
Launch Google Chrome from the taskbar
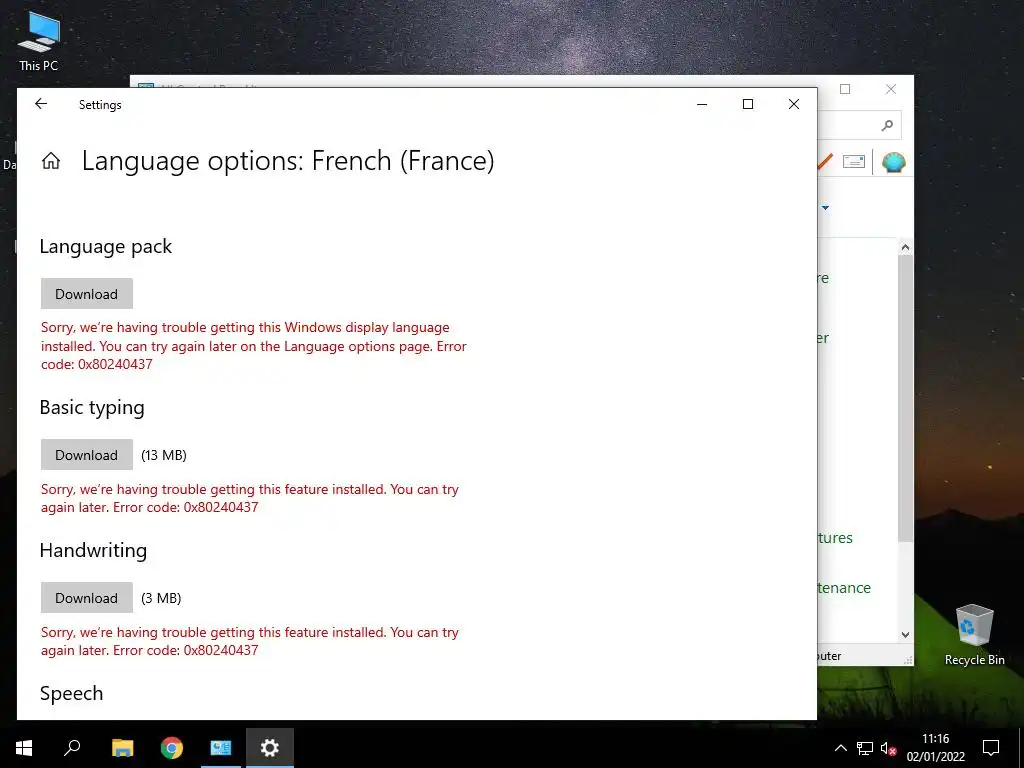(x=172, y=748)
